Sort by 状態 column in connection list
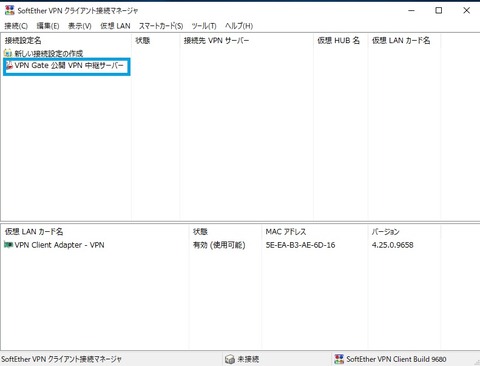 pyautogui.click(x=155, y=40)
